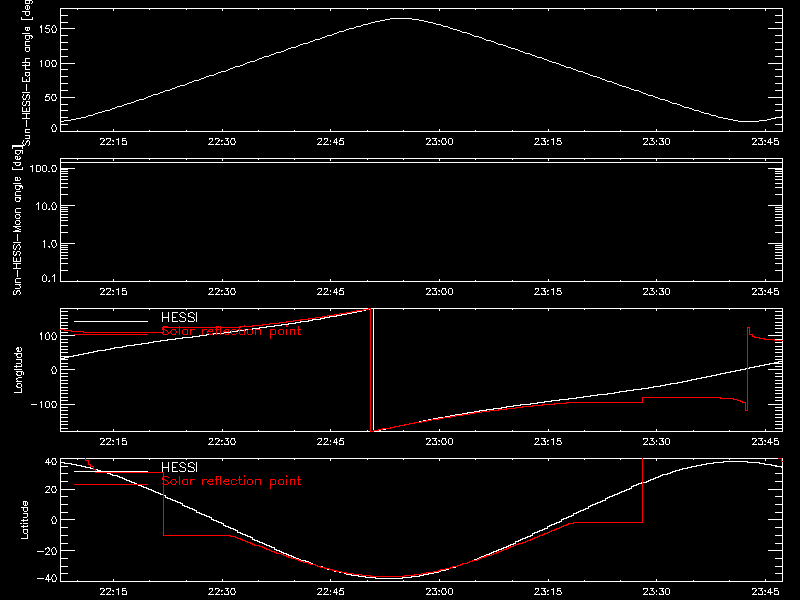Click 22:45 under the Latitude plot

click(331, 592)
